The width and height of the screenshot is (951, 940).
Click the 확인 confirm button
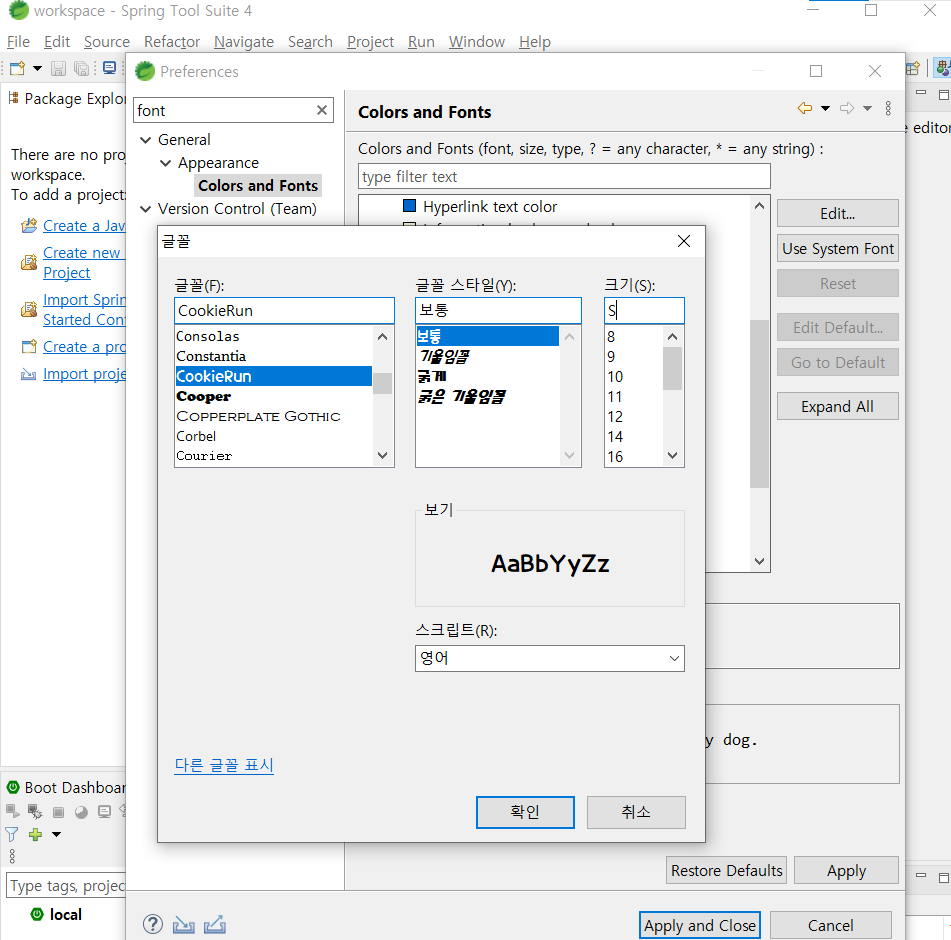[x=525, y=812]
